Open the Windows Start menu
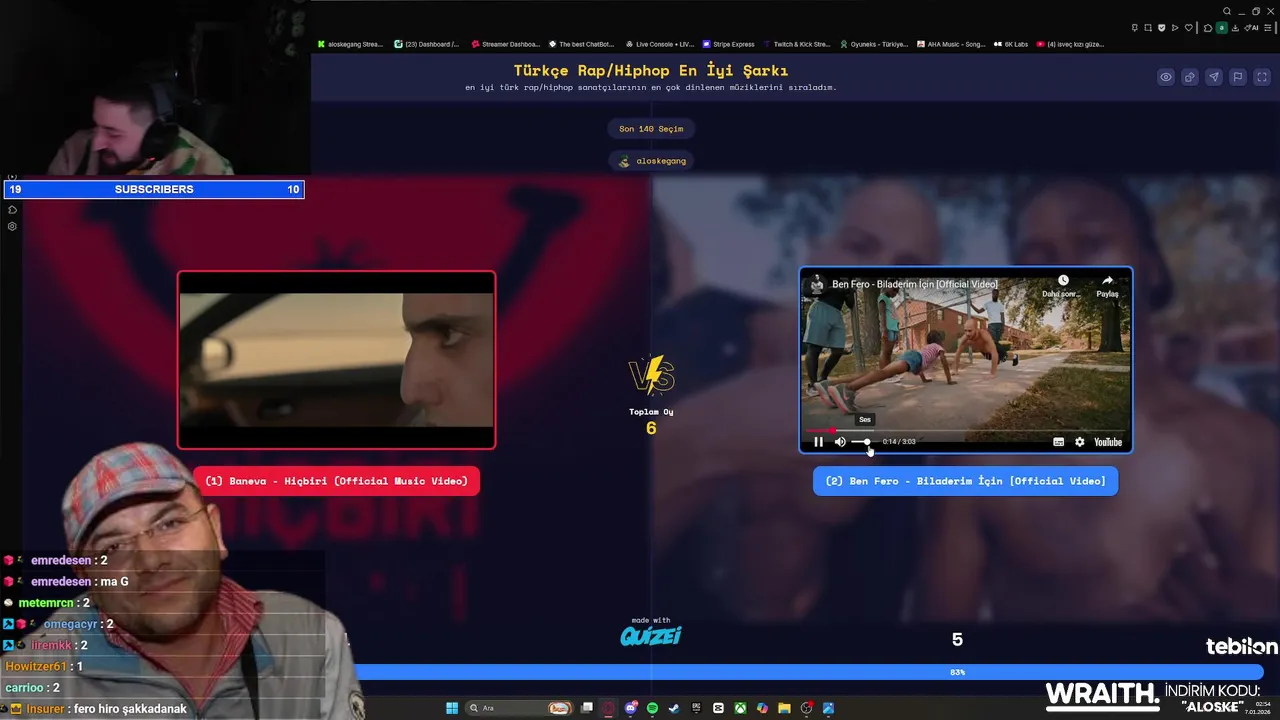The image size is (1280, 720). point(452,708)
